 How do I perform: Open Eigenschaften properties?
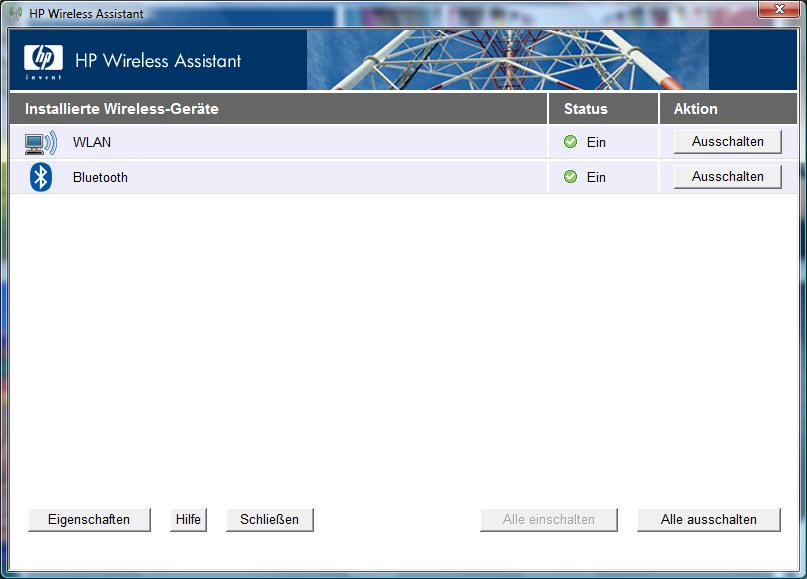(89, 520)
